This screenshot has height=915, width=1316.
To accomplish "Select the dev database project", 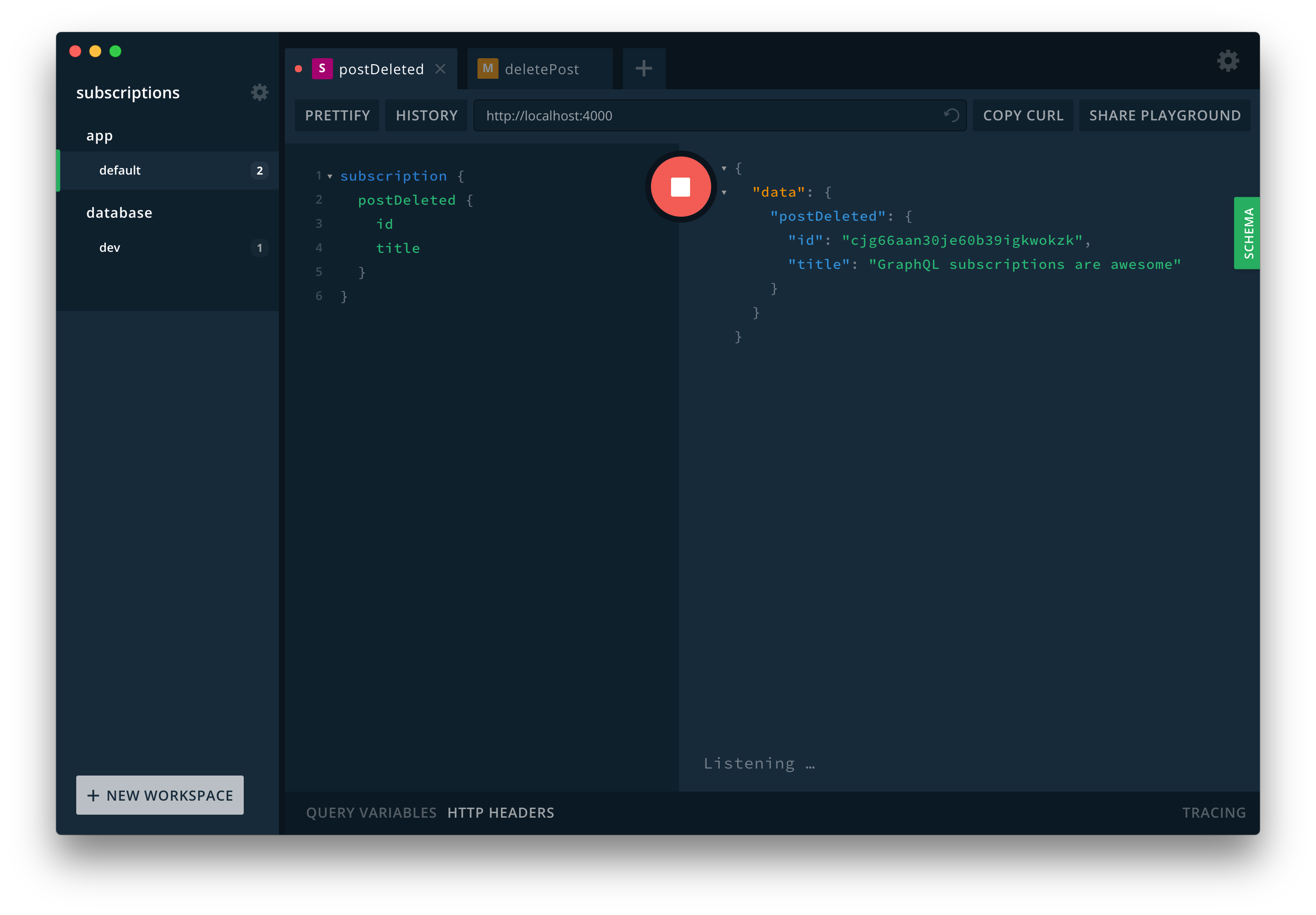I will pos(110,248).
